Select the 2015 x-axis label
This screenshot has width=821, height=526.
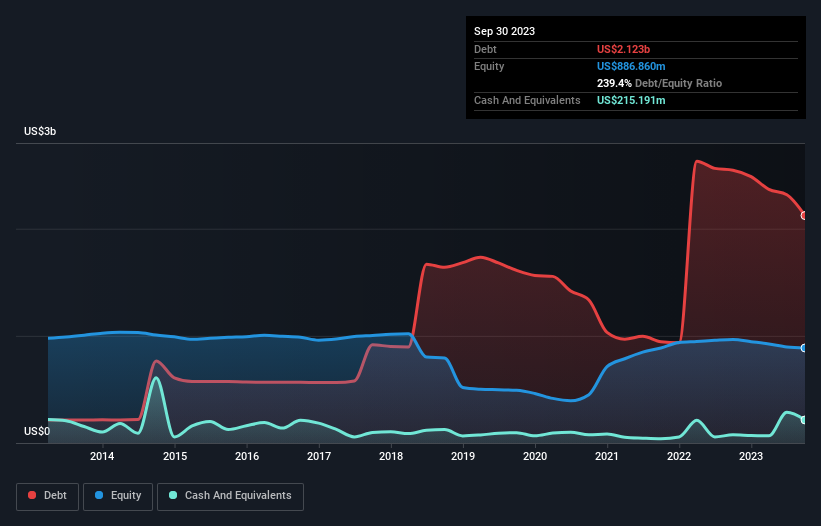coord(175,456)
